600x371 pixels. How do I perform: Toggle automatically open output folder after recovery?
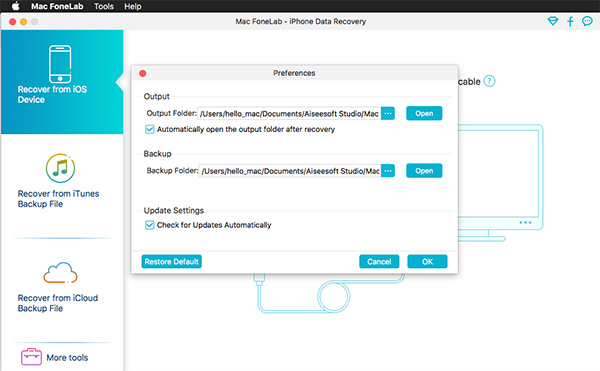coord(150,129)
